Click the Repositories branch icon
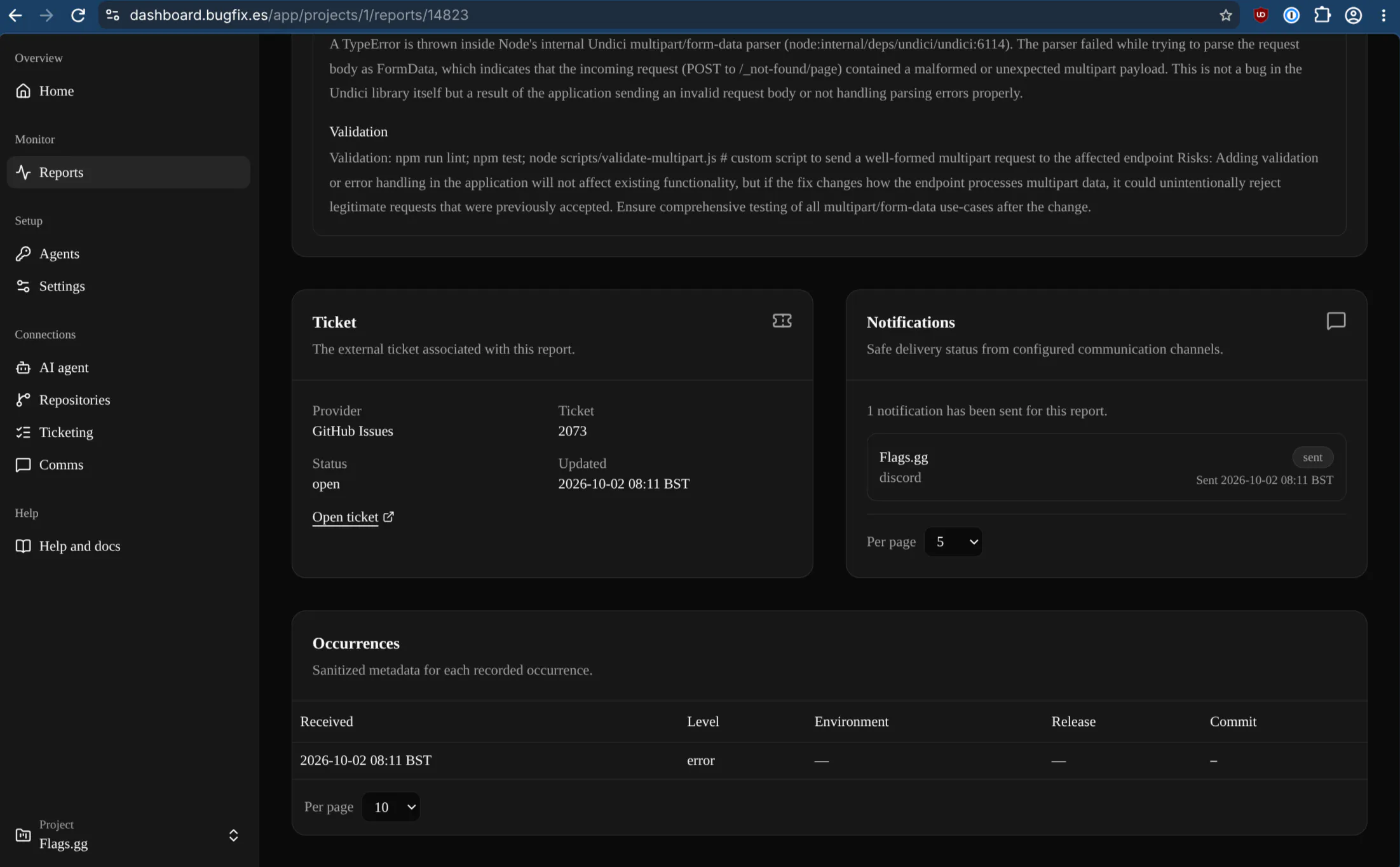This screenshot has width=1400, height=867. (x=23, y=400)
